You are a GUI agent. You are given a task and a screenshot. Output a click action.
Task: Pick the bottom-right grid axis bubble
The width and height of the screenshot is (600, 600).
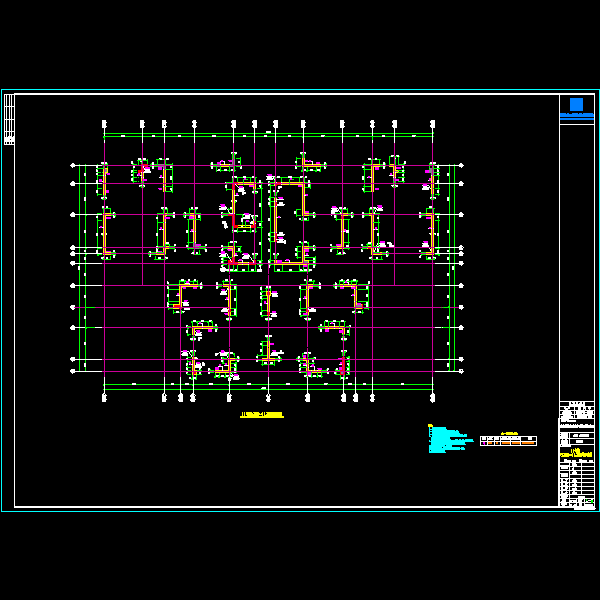point(433,398)
